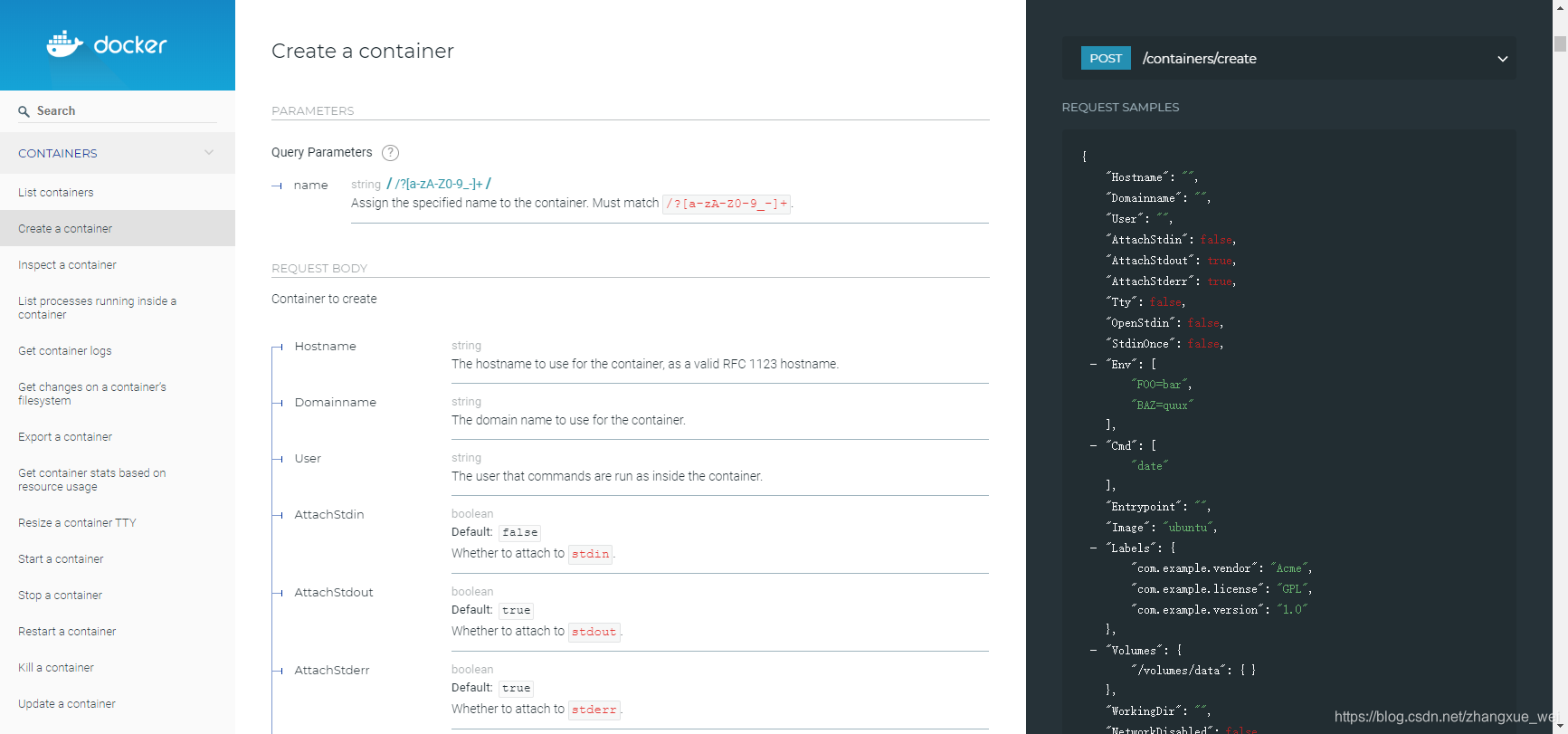The height and width of the screenshot is (734, 1568).
Task: Click the AttachStdout field label
Action: pyautogui.click(x=334, y=593)
